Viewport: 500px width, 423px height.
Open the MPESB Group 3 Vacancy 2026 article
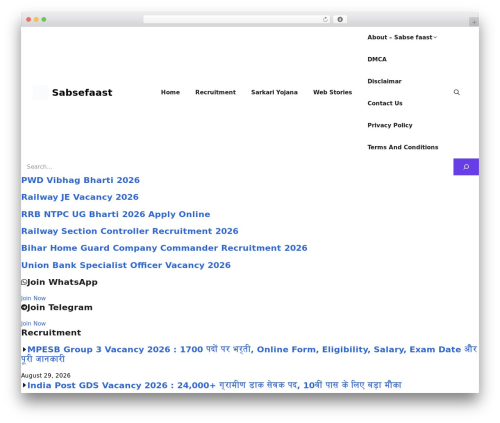click(x=249, y=354)
